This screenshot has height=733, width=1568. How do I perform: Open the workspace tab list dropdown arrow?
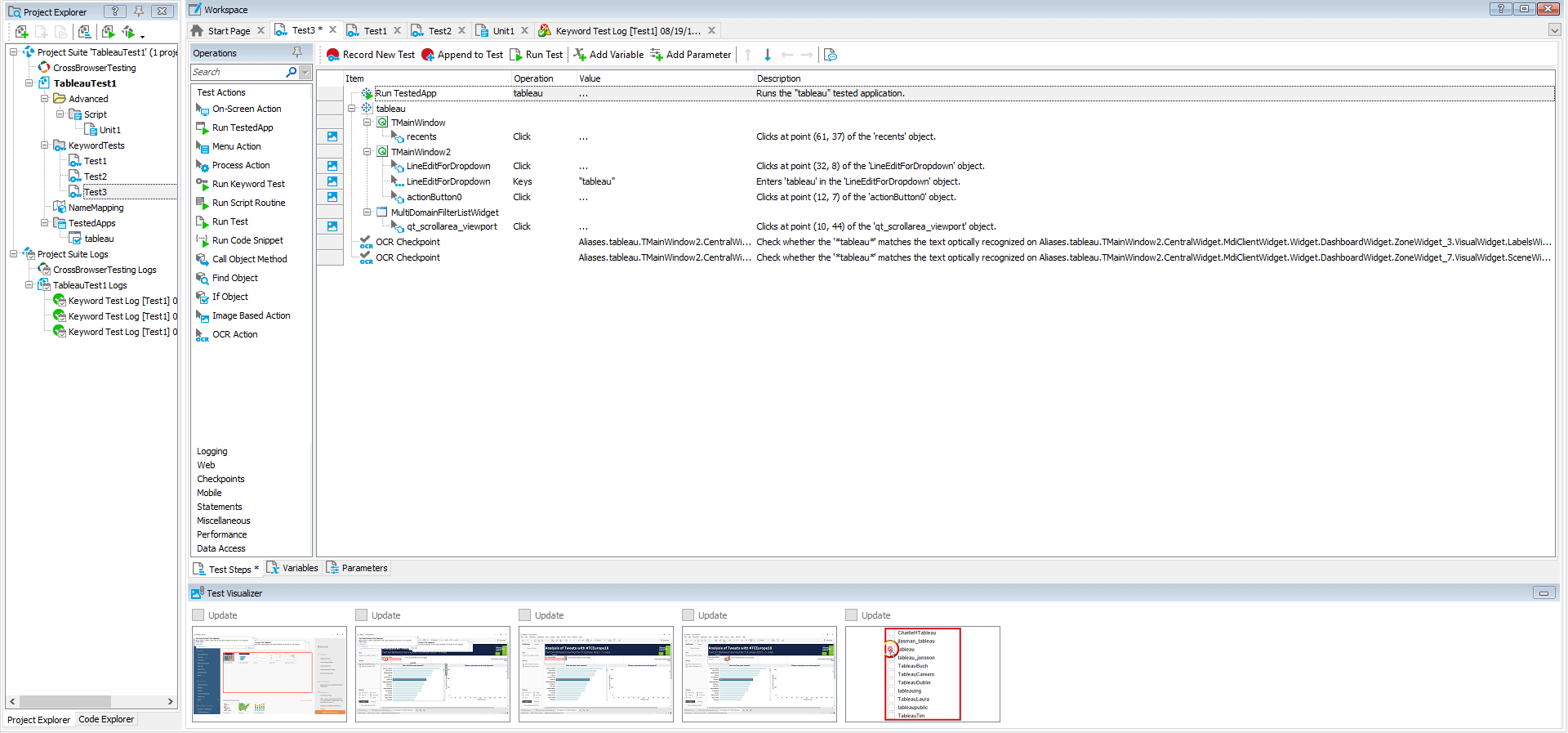coord(1554,30)
